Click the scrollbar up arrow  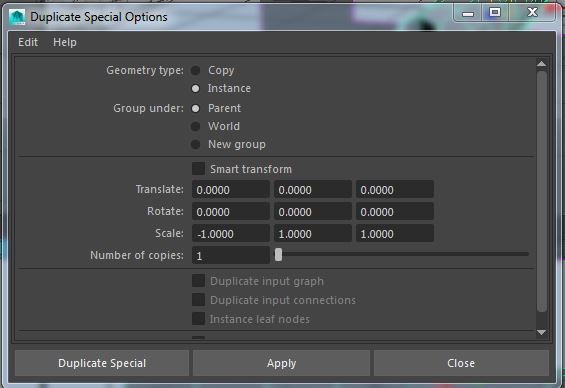pyautogui.click(x=541, y=64)
